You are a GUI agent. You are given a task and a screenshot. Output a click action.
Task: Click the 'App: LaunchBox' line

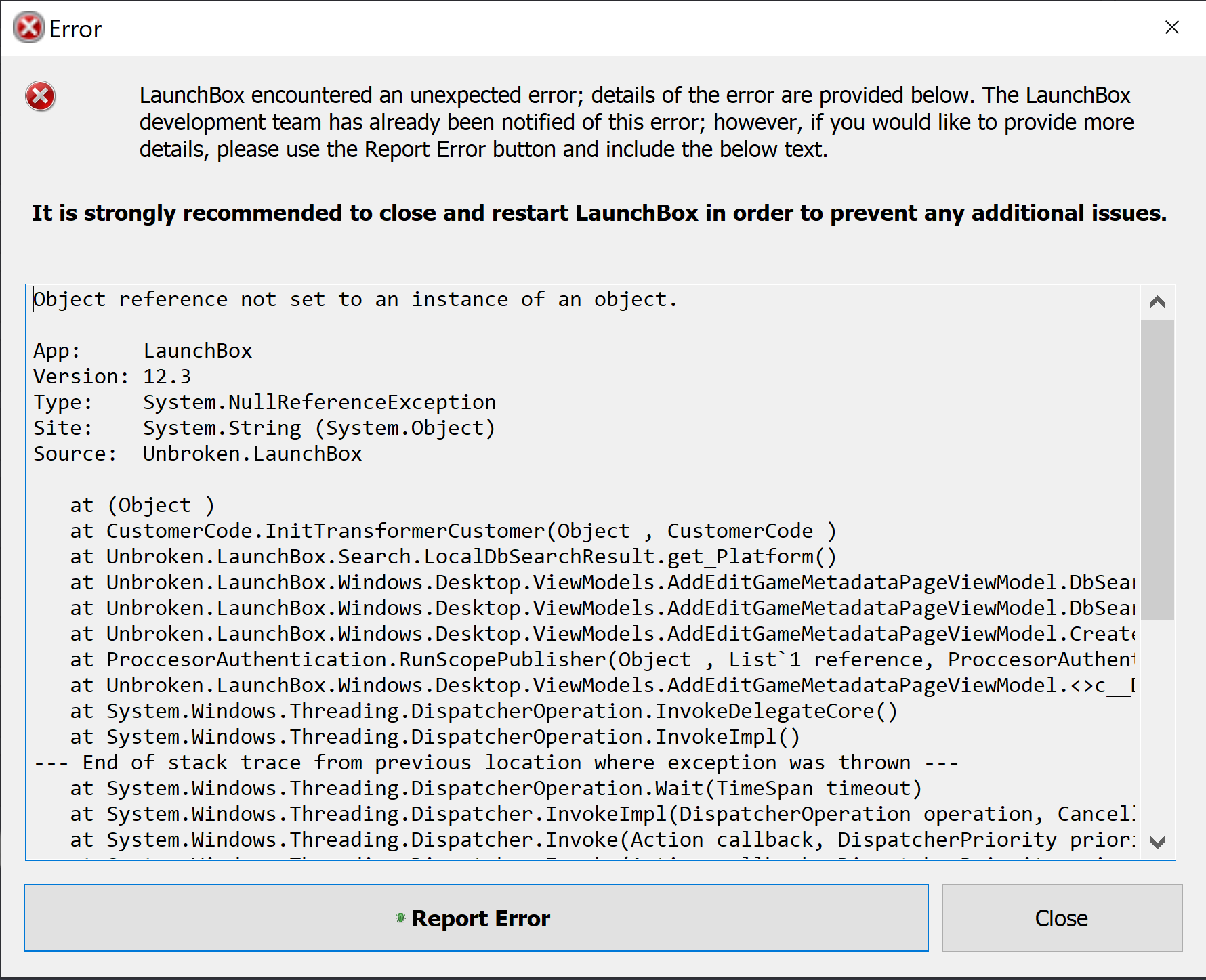point(143,351)
